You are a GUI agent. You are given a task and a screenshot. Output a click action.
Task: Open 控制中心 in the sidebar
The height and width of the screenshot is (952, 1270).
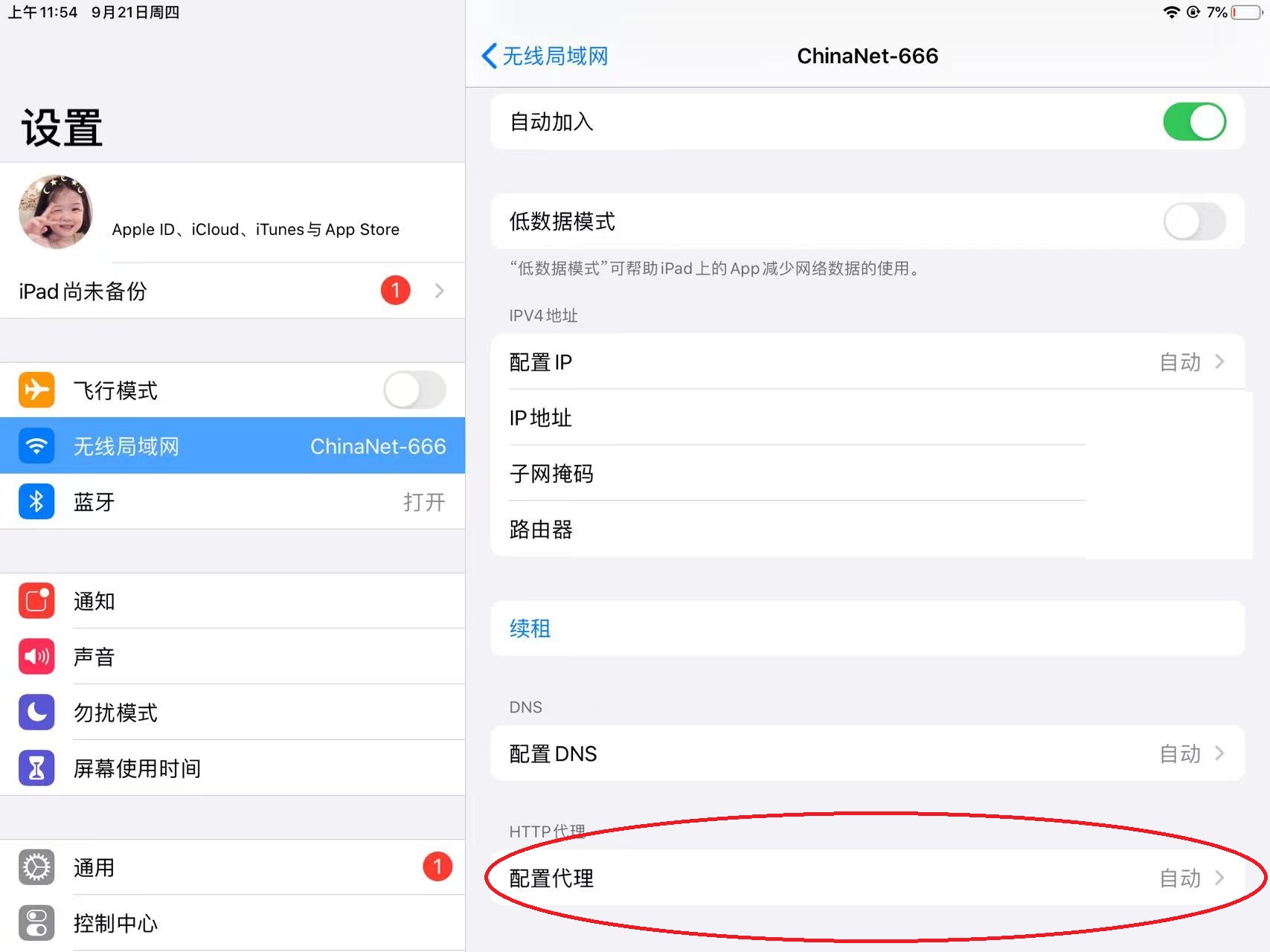(232, 923)
